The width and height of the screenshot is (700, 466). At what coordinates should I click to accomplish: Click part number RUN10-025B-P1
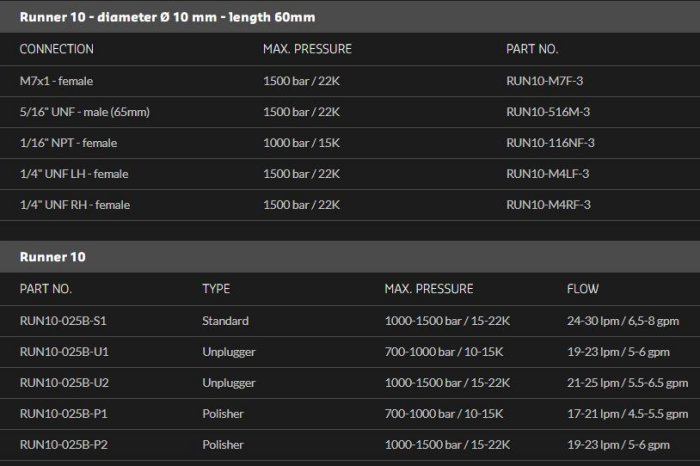point(63,414)
